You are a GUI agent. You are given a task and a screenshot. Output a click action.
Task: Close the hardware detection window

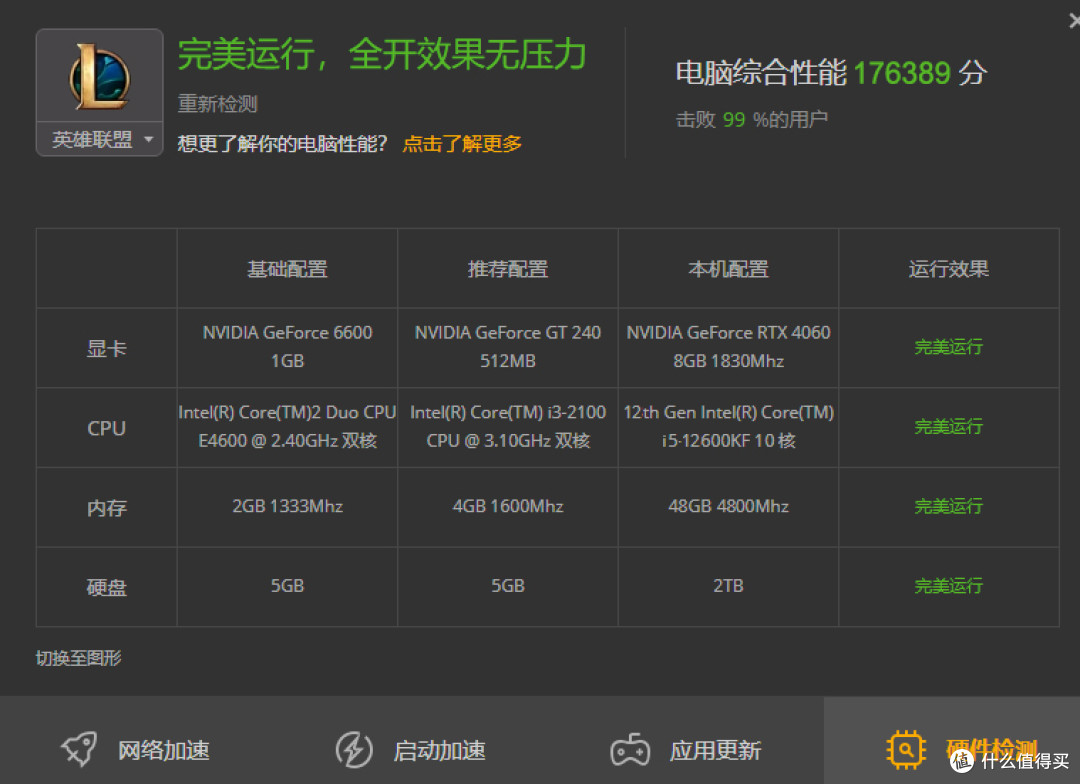(1074, 21)
